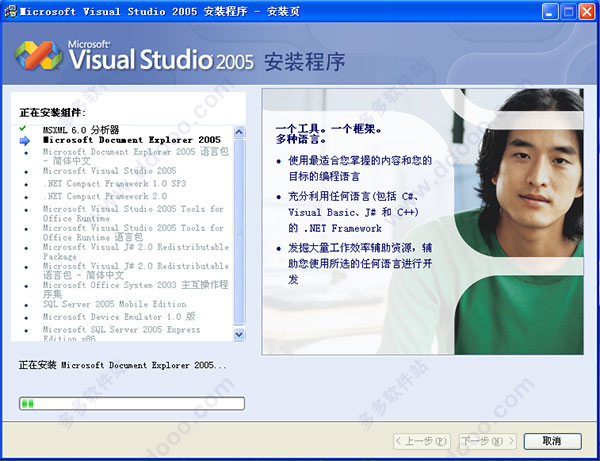Click the 上一步 (Previous) button
Image resolution: width=600 pixels, height=461 pixels.
420,440
